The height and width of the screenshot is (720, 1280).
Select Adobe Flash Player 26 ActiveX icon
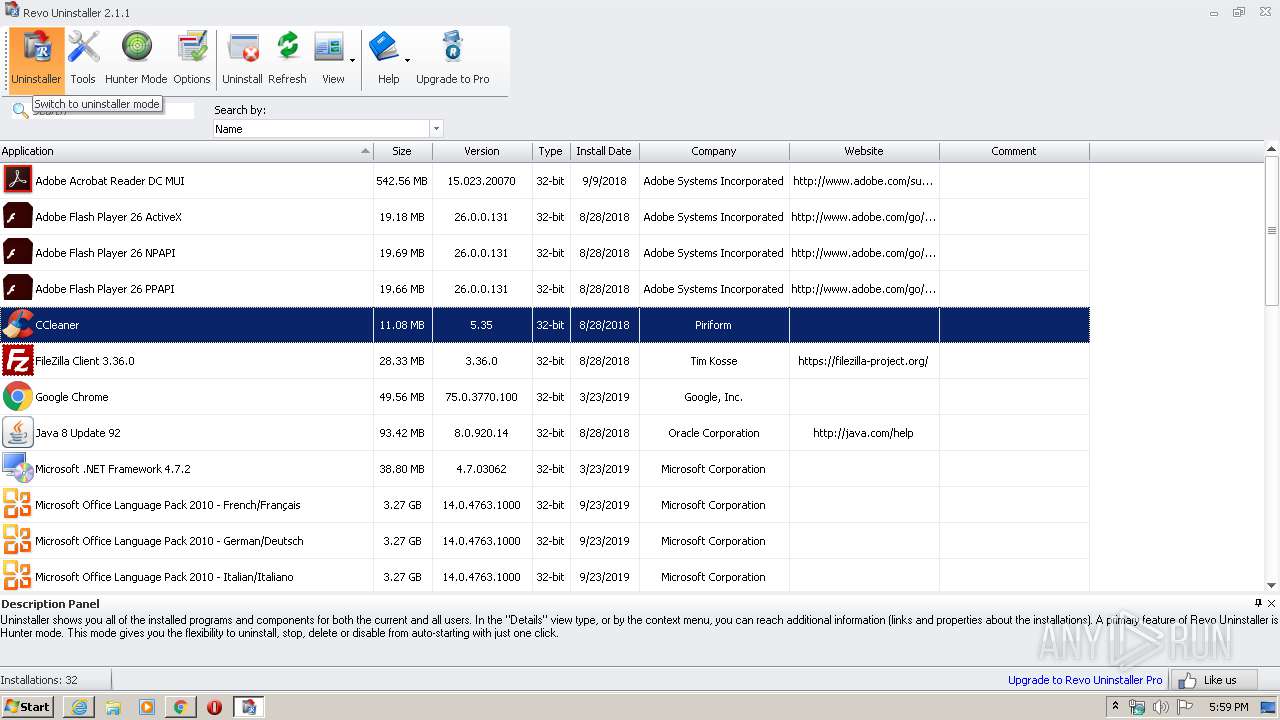coord(18,217)
